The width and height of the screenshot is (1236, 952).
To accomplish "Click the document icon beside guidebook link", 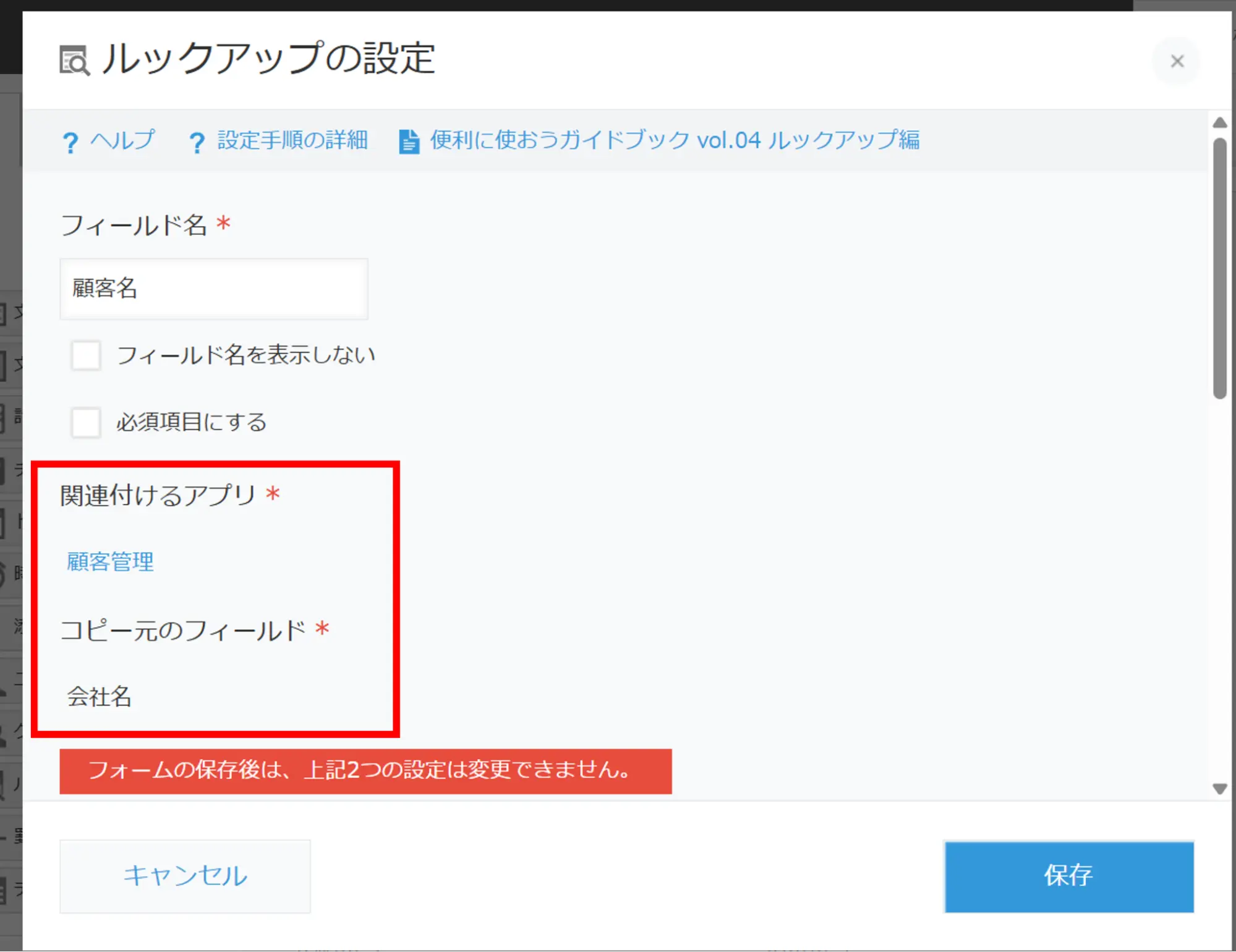I will [x=409, y=142].
